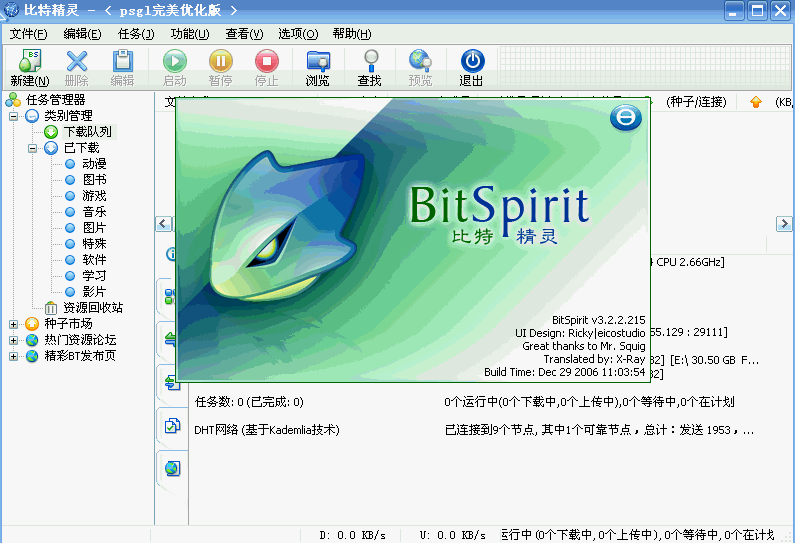Click the 种子市场 label
This screenshot has width=795, height=543.
68,323
